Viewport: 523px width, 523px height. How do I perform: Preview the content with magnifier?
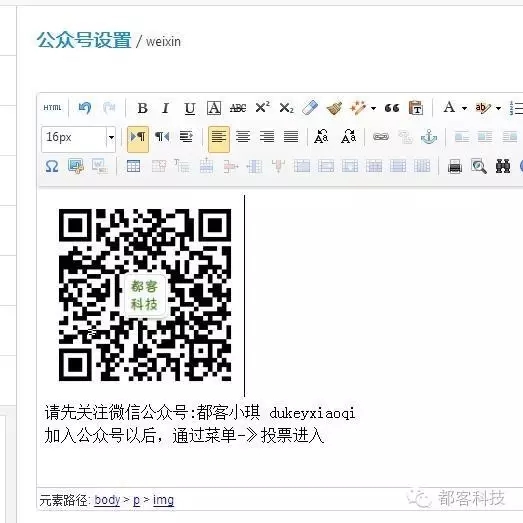[x=479, y=166]
